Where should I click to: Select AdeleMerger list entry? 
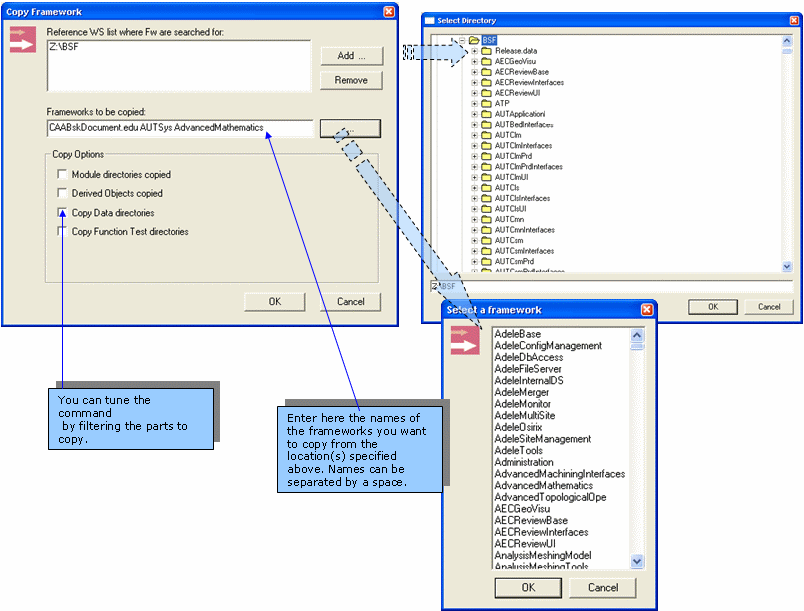(521, 392)
